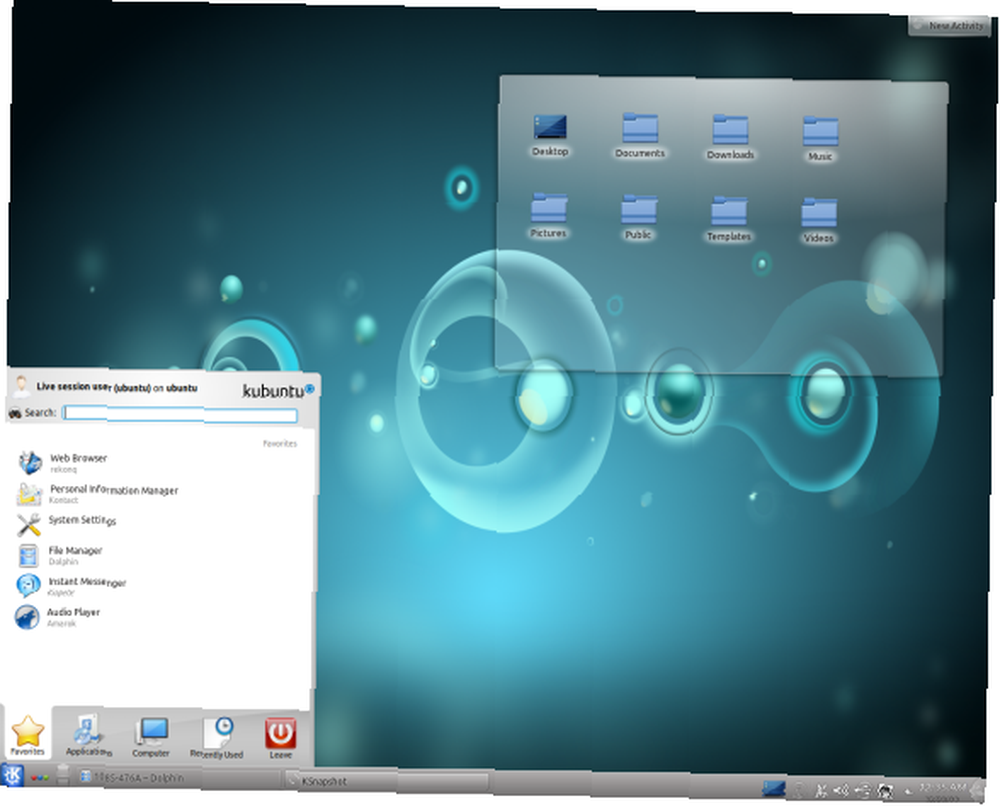Open the Klipper scissors clipboard icon
Image resolution: width=1000 pixels, height=806 pixels.
click(x=821, y=791)
